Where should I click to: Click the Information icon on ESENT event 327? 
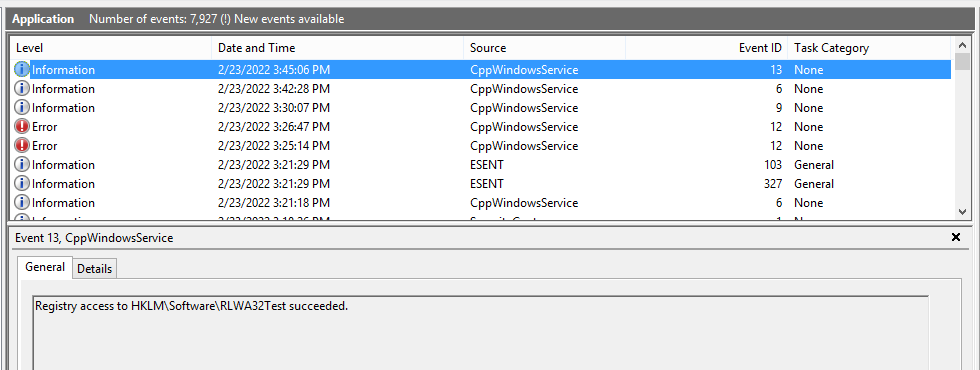22,184
